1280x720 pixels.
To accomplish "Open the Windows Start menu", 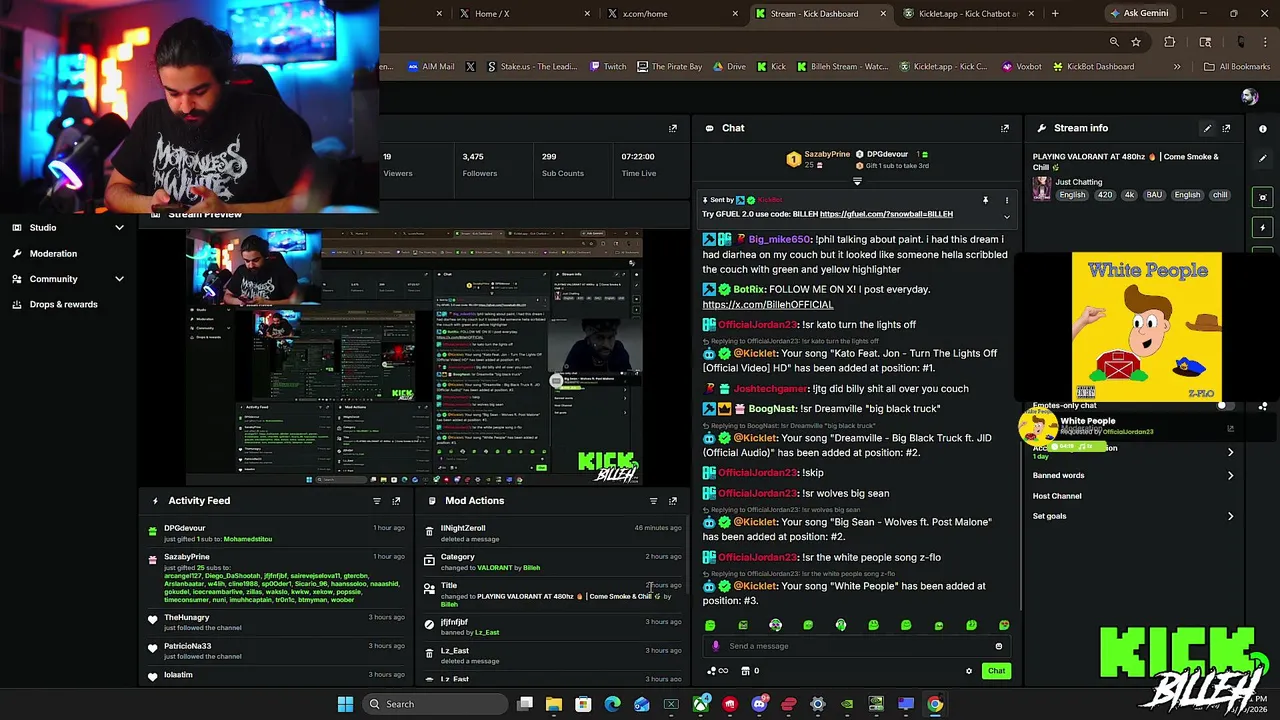I will point(345,704).
